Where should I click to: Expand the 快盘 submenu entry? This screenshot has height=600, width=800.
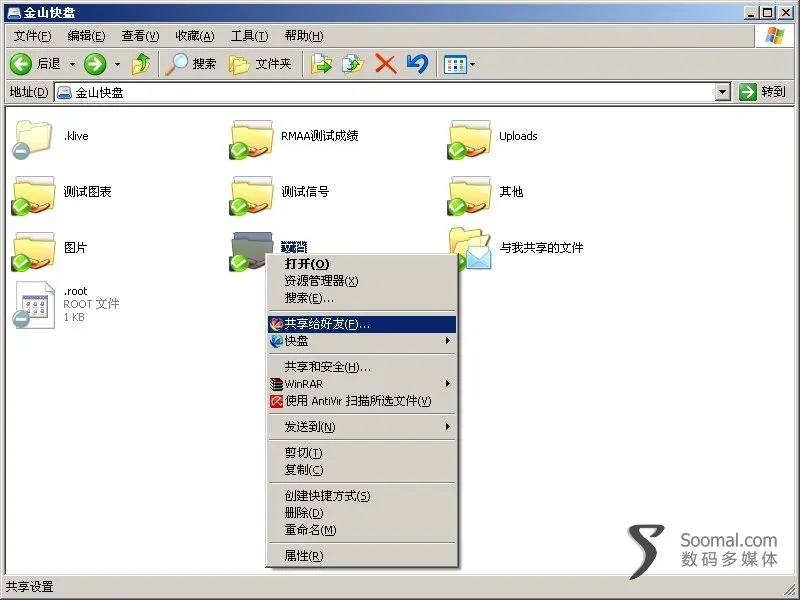pos(362,341)
